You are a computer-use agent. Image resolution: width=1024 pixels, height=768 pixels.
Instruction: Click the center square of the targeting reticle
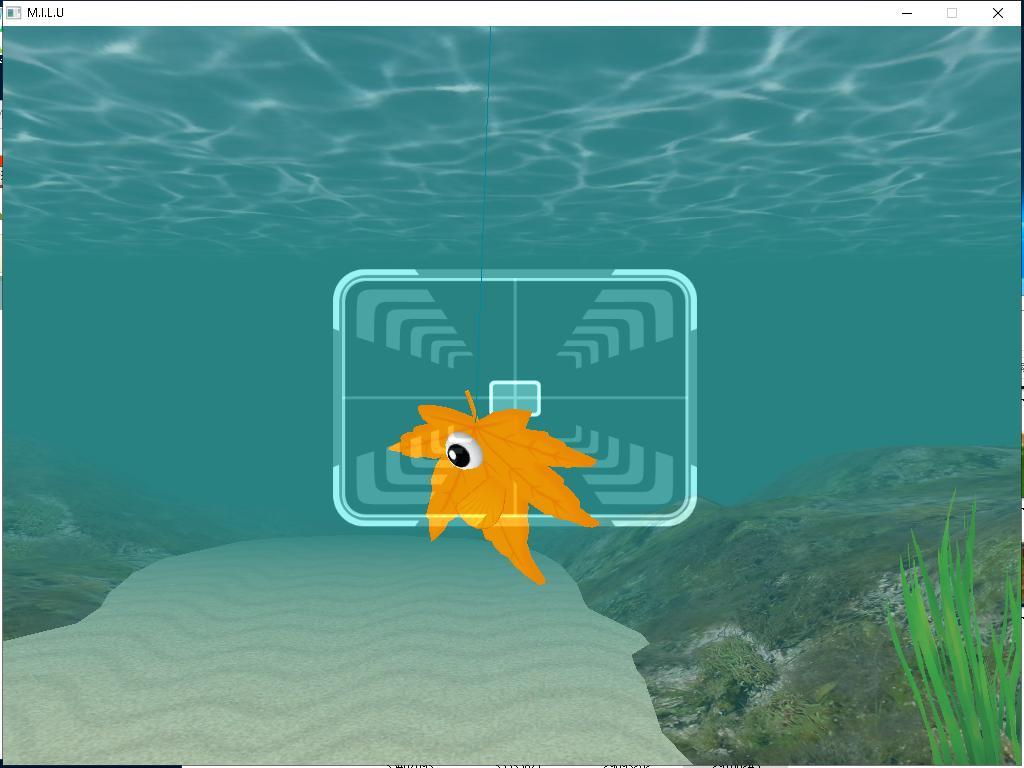[515, 398]
